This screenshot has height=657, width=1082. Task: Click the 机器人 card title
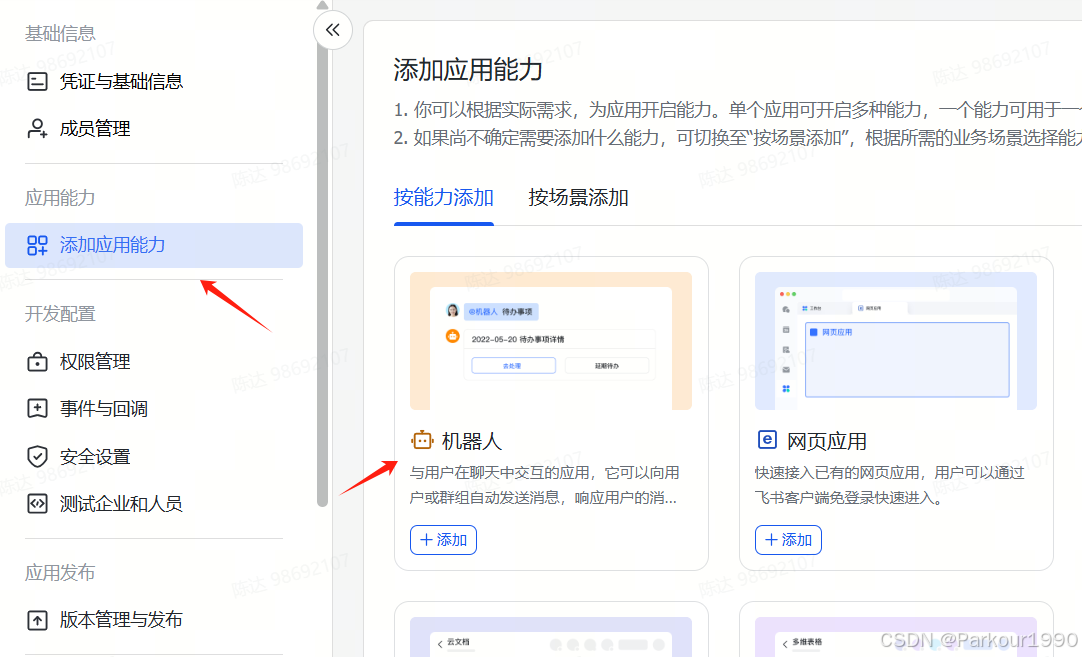pos(472,441)
